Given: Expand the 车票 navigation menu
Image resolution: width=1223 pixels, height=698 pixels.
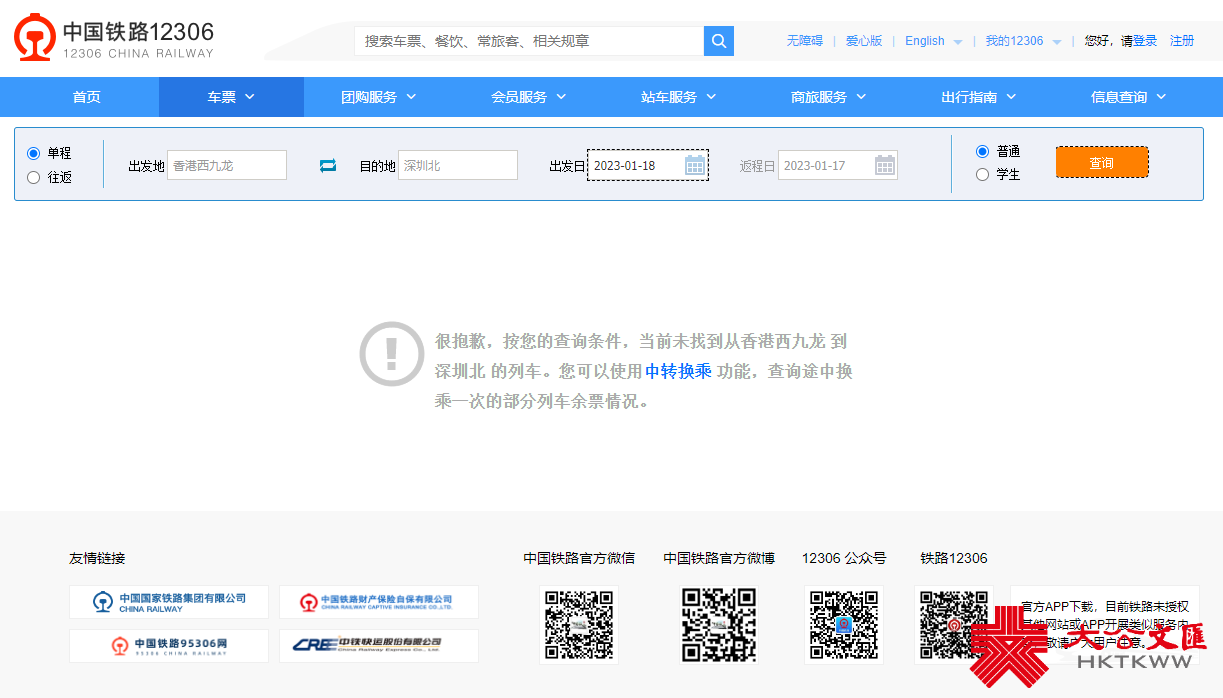Looking at the screenshot, I should (231, 97).
